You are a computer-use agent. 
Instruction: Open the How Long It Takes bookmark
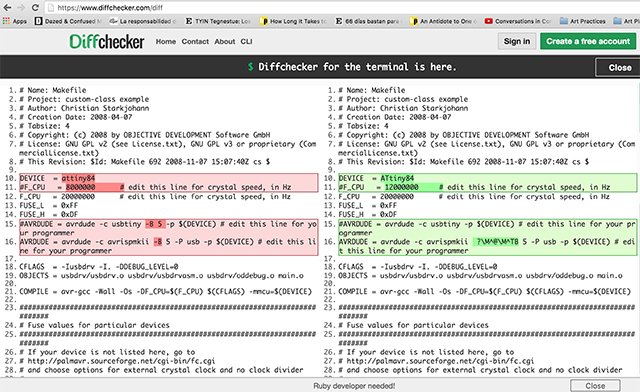(x=293, y=21)
